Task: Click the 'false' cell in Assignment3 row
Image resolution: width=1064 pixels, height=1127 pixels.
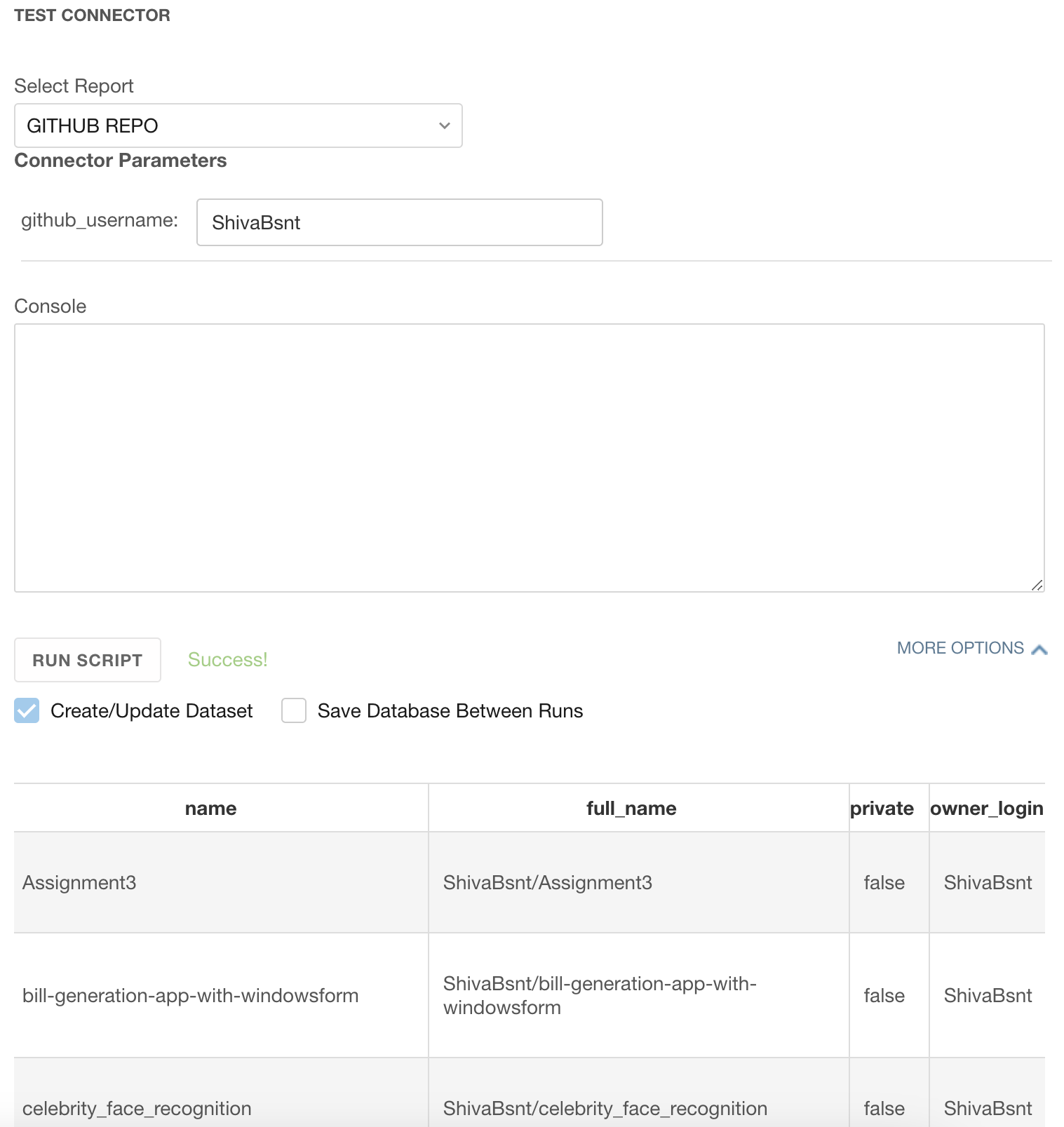Action: tap(884, 882)
